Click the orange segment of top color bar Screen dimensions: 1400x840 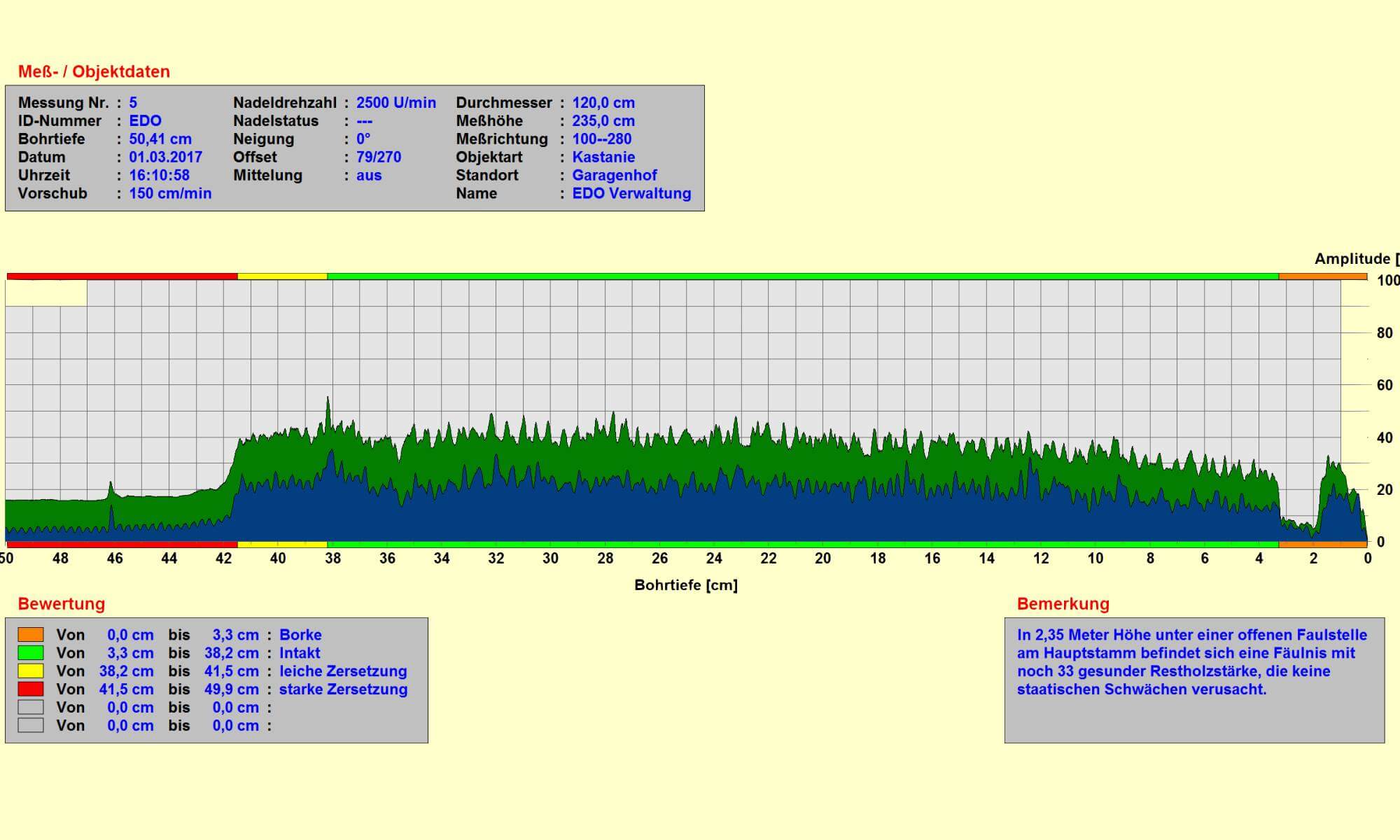[1323, 276]
